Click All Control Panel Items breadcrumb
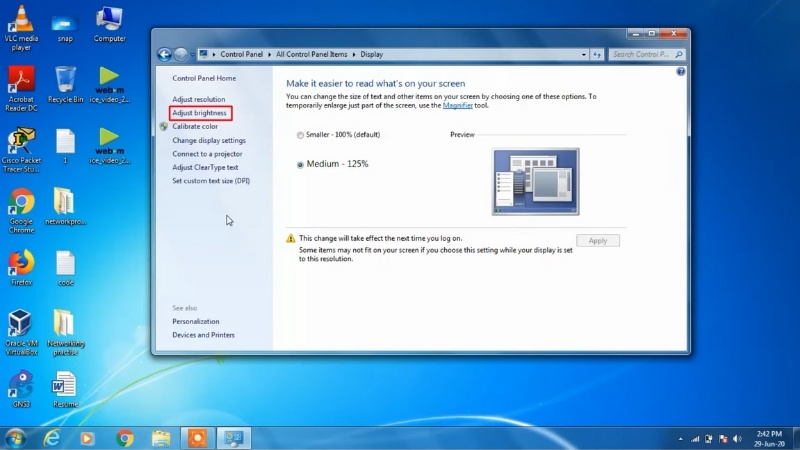800x450 pixels. click(x=311, y=54)
